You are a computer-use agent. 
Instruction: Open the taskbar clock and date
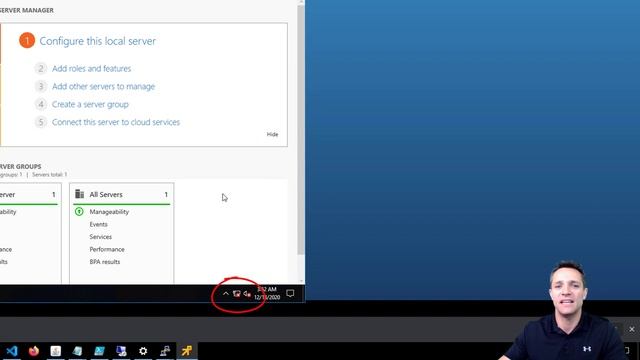click(x=267, y=293)
